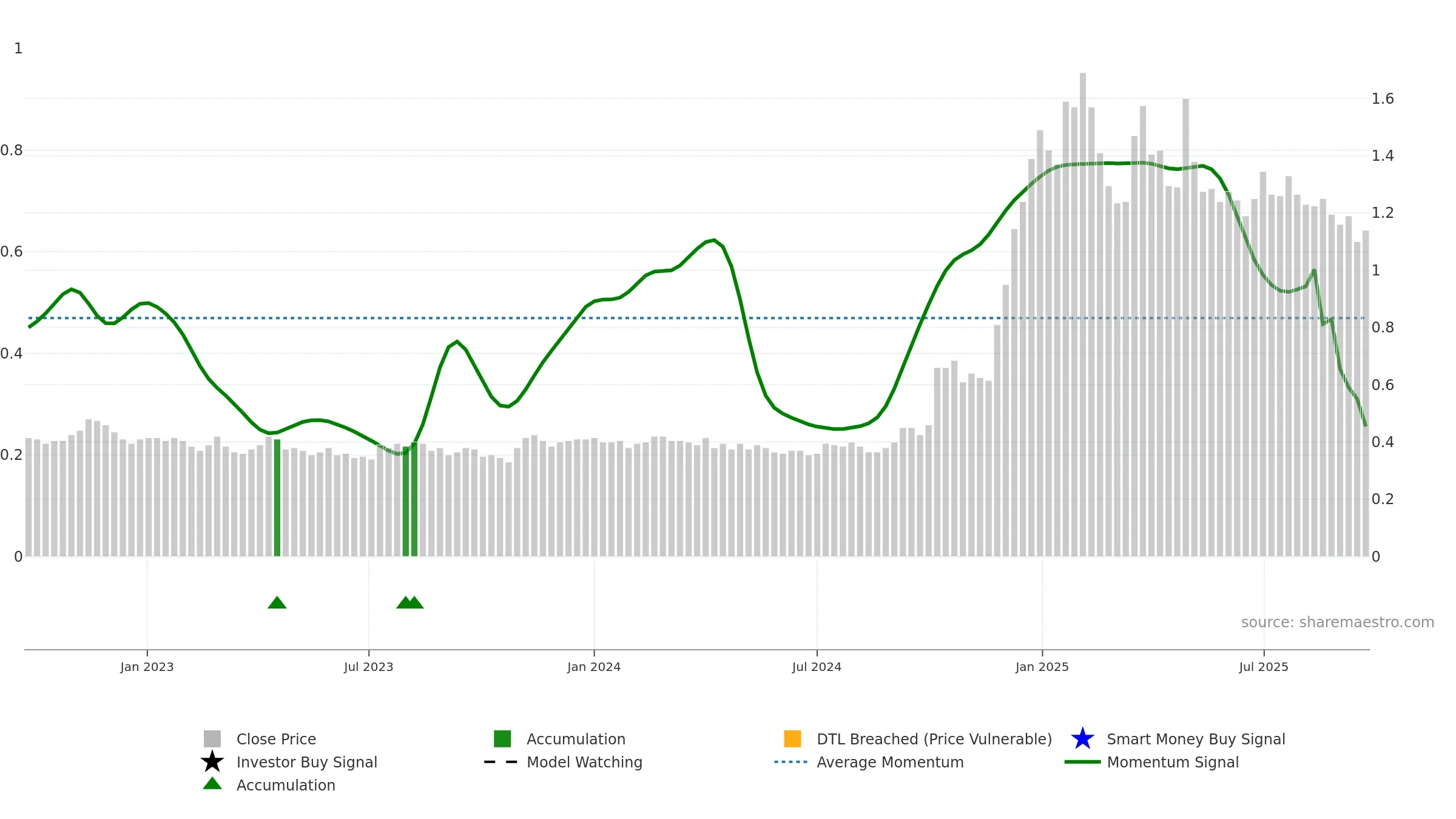Click the green Momentum Signal legend line
Viewport: 1456px width, 819px height.
[1082, 762]
